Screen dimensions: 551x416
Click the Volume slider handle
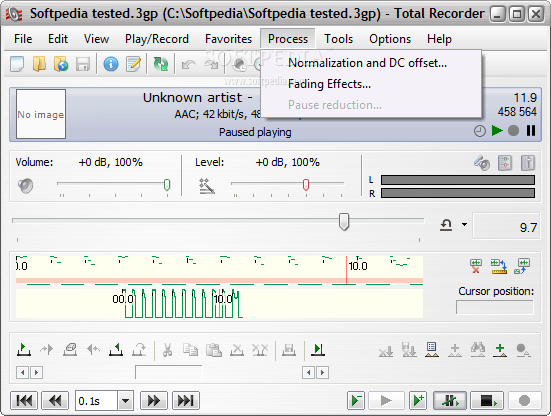(x=167, y=185)
